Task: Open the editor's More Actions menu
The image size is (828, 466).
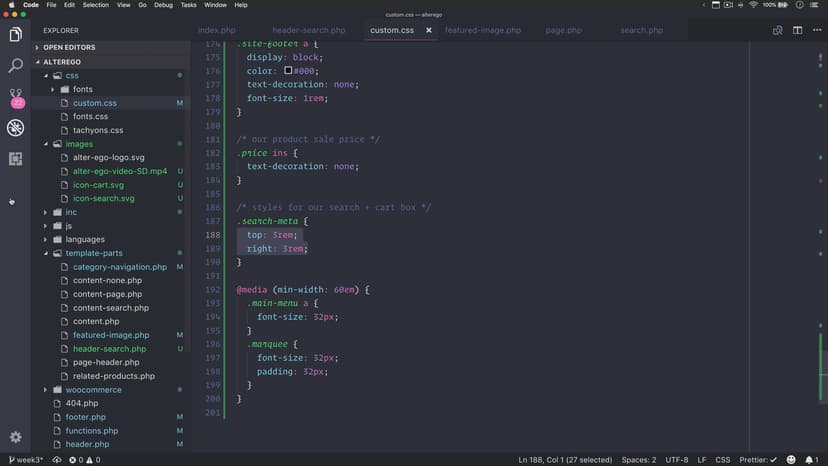Action: click(816, 30)
